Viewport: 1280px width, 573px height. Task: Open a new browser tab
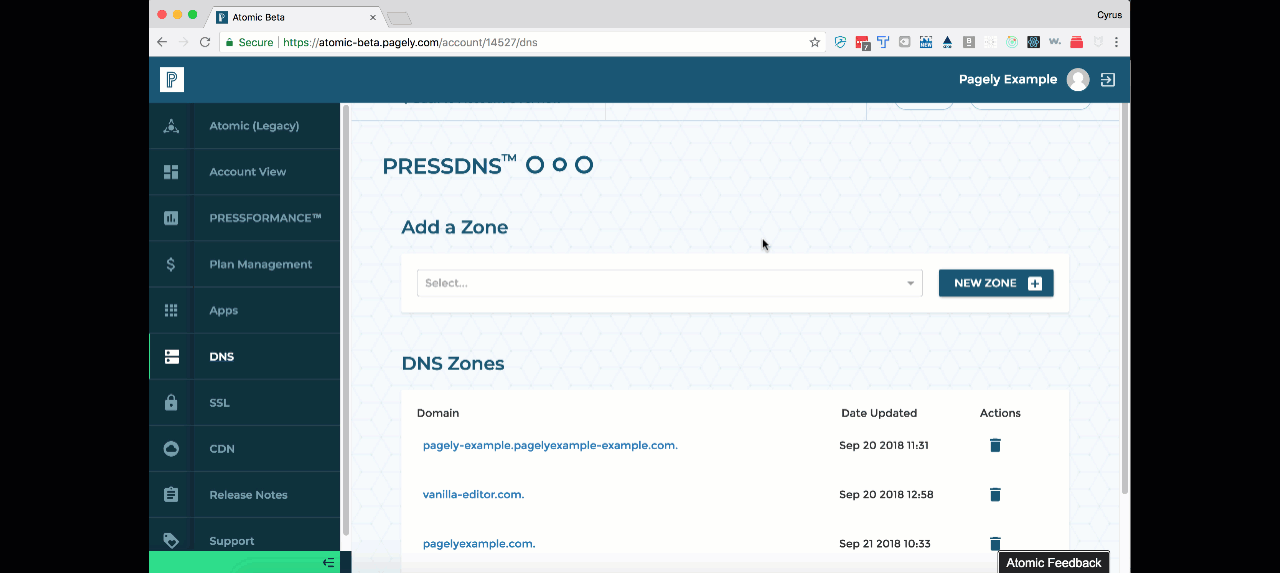tap(399, 18)
